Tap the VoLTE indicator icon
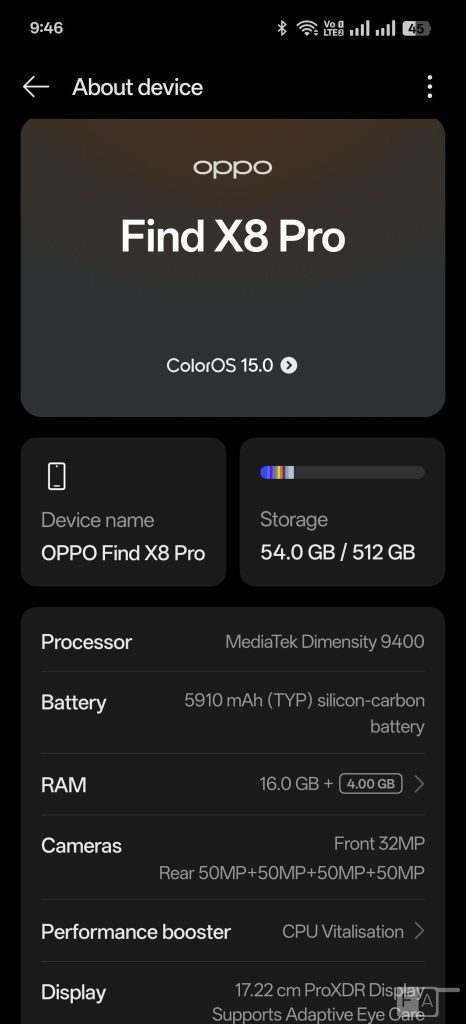This screenshot has width=466, height=1024. point(333,28)
